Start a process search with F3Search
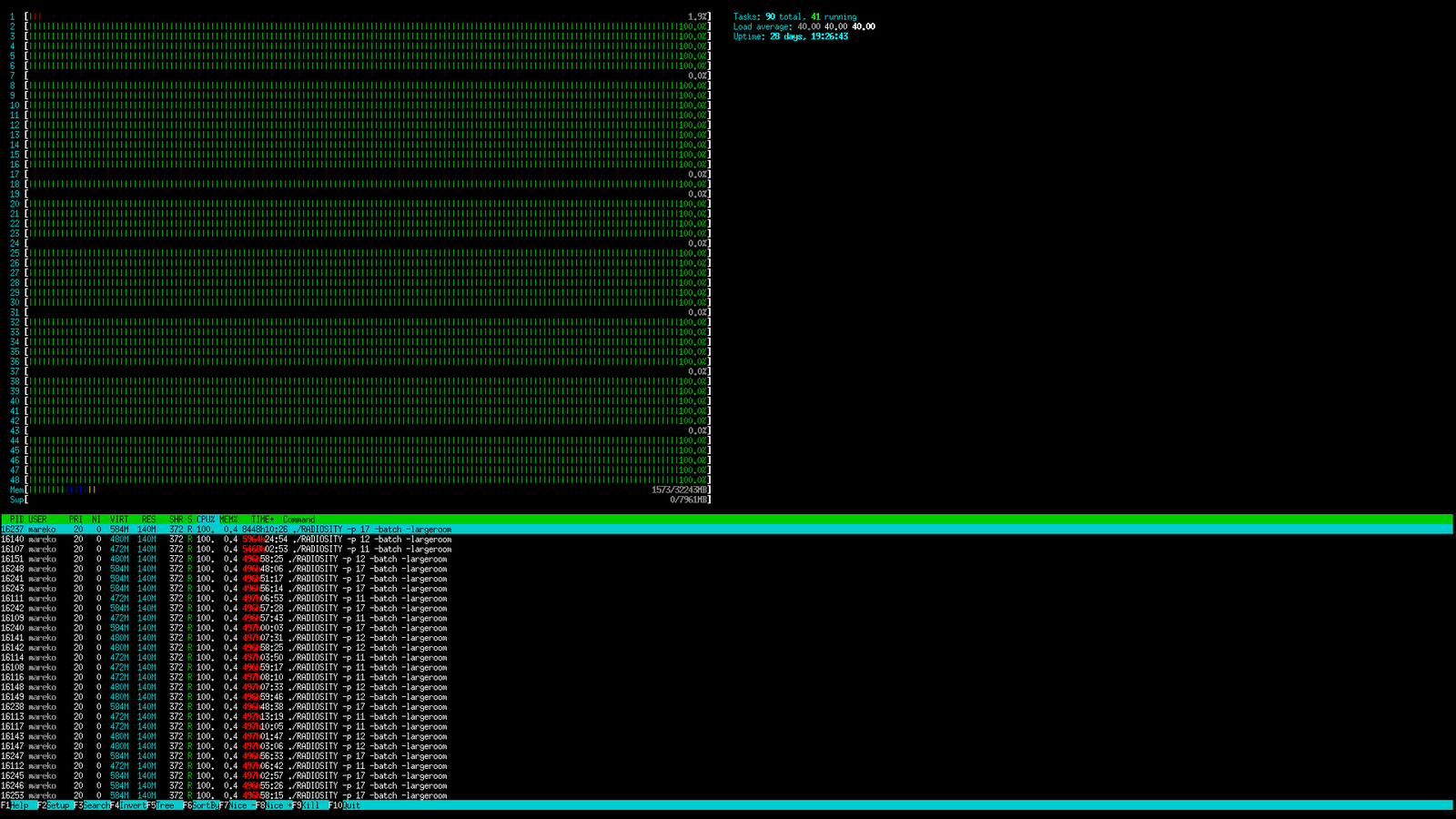The width and height of the screenshot is (1456, 819). pyautogui.click(x=91, y=805)
